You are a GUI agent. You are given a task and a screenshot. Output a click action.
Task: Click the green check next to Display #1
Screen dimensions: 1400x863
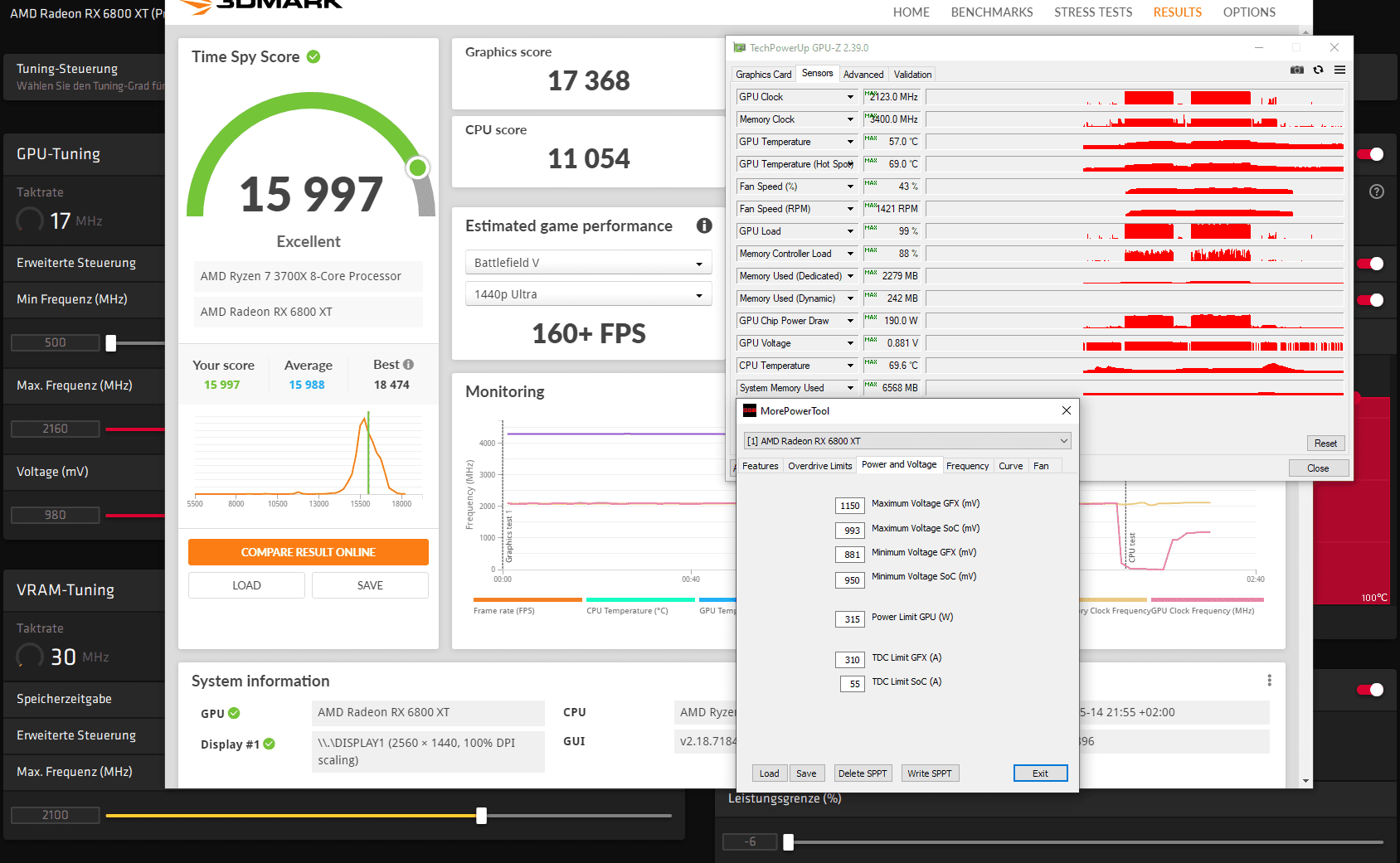click(x=270, y=744)
